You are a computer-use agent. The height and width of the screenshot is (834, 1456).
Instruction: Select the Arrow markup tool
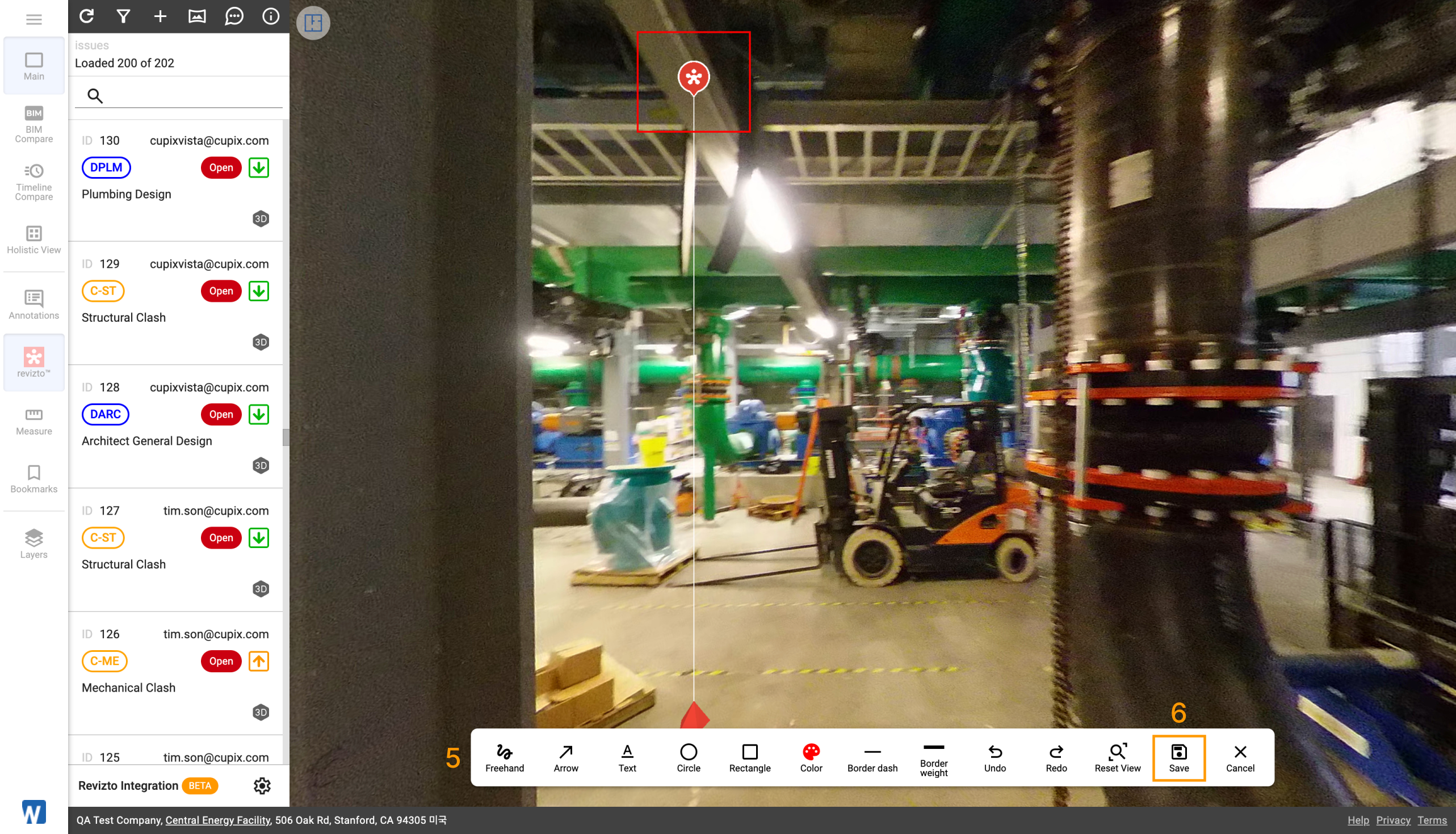coord(566,758)
